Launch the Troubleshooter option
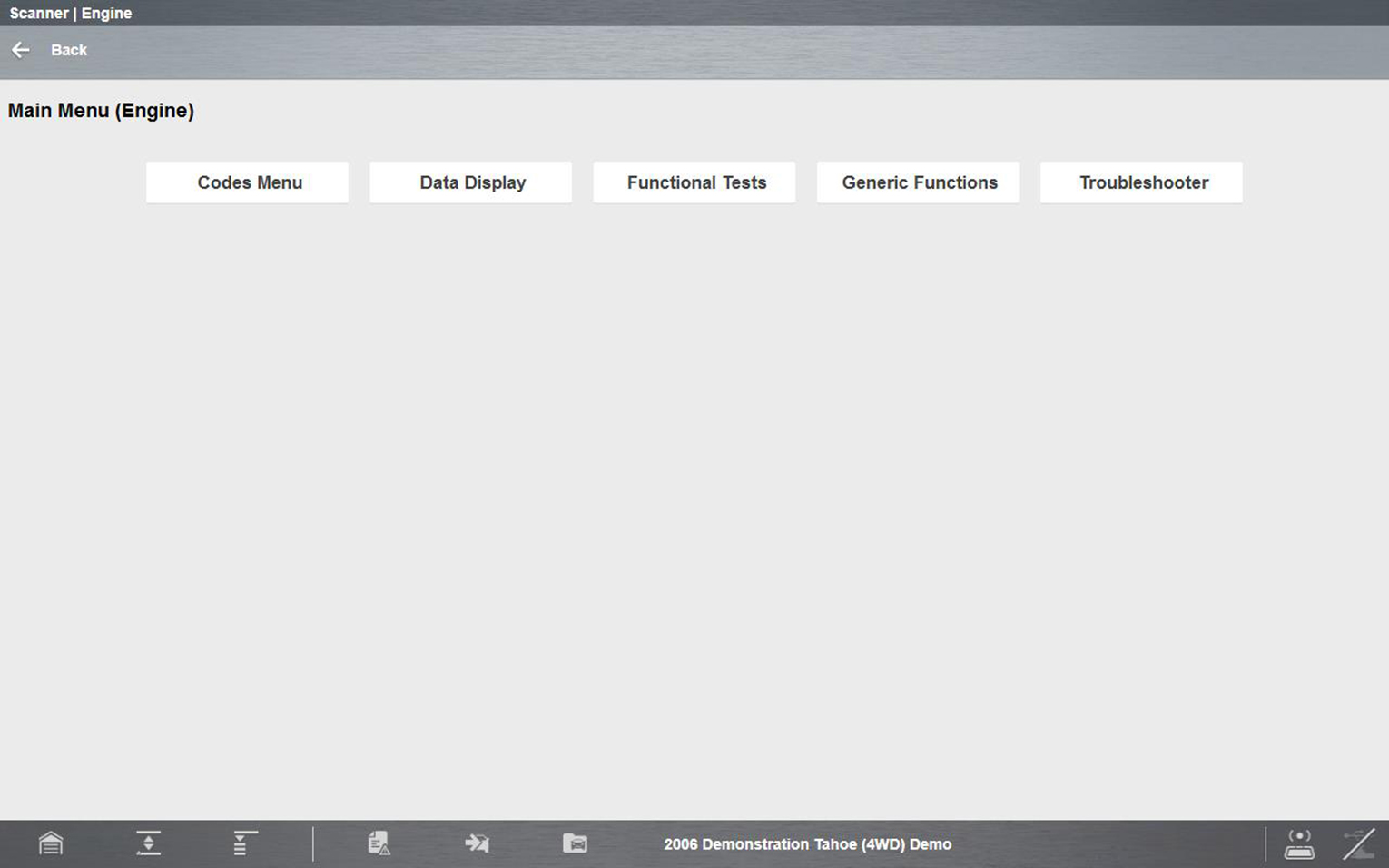Image resolution: width=1389 pixels, height=868 pixels. (1141, 182)
